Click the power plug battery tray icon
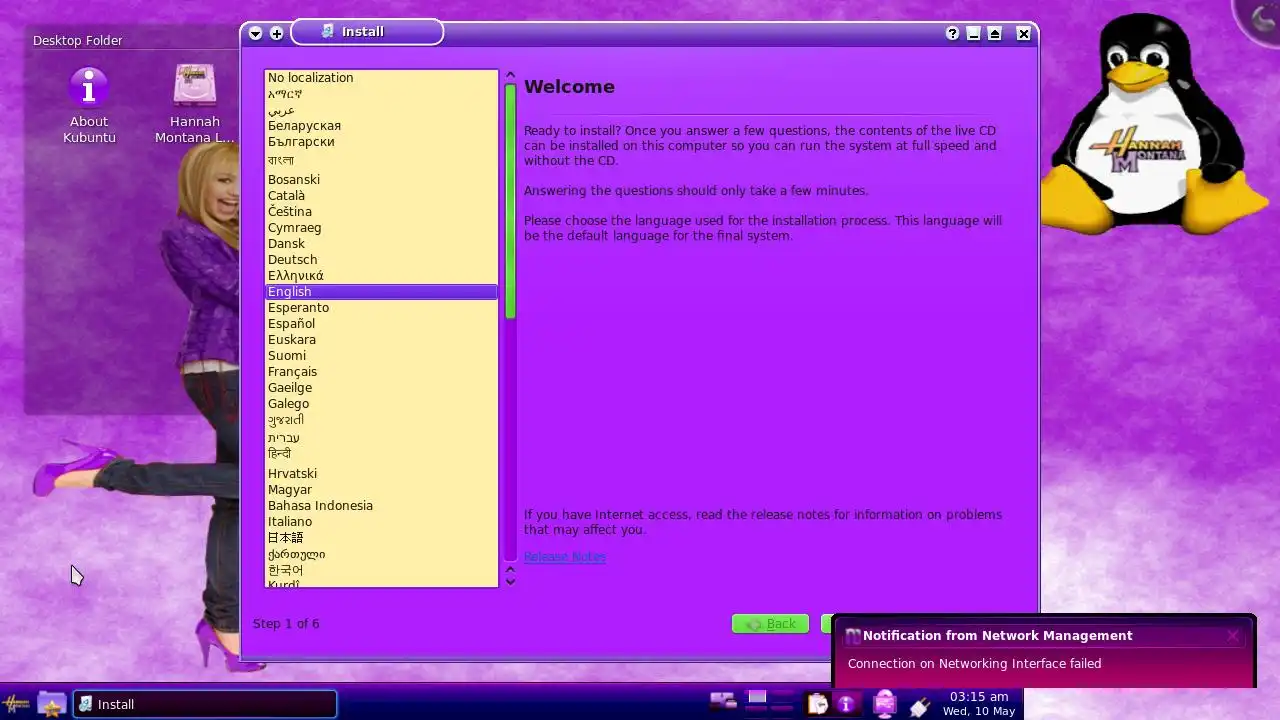1280x720 pixels. point(919,705)
